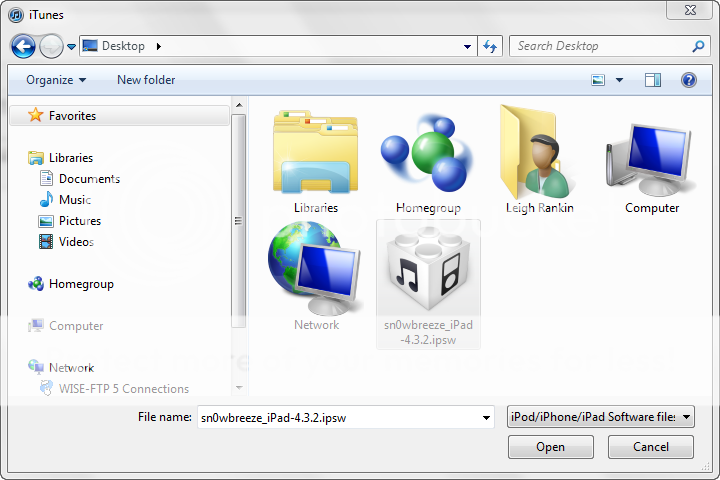Open the Leigh Rankin user folder

pyautogui.click(x=540, y=153)
